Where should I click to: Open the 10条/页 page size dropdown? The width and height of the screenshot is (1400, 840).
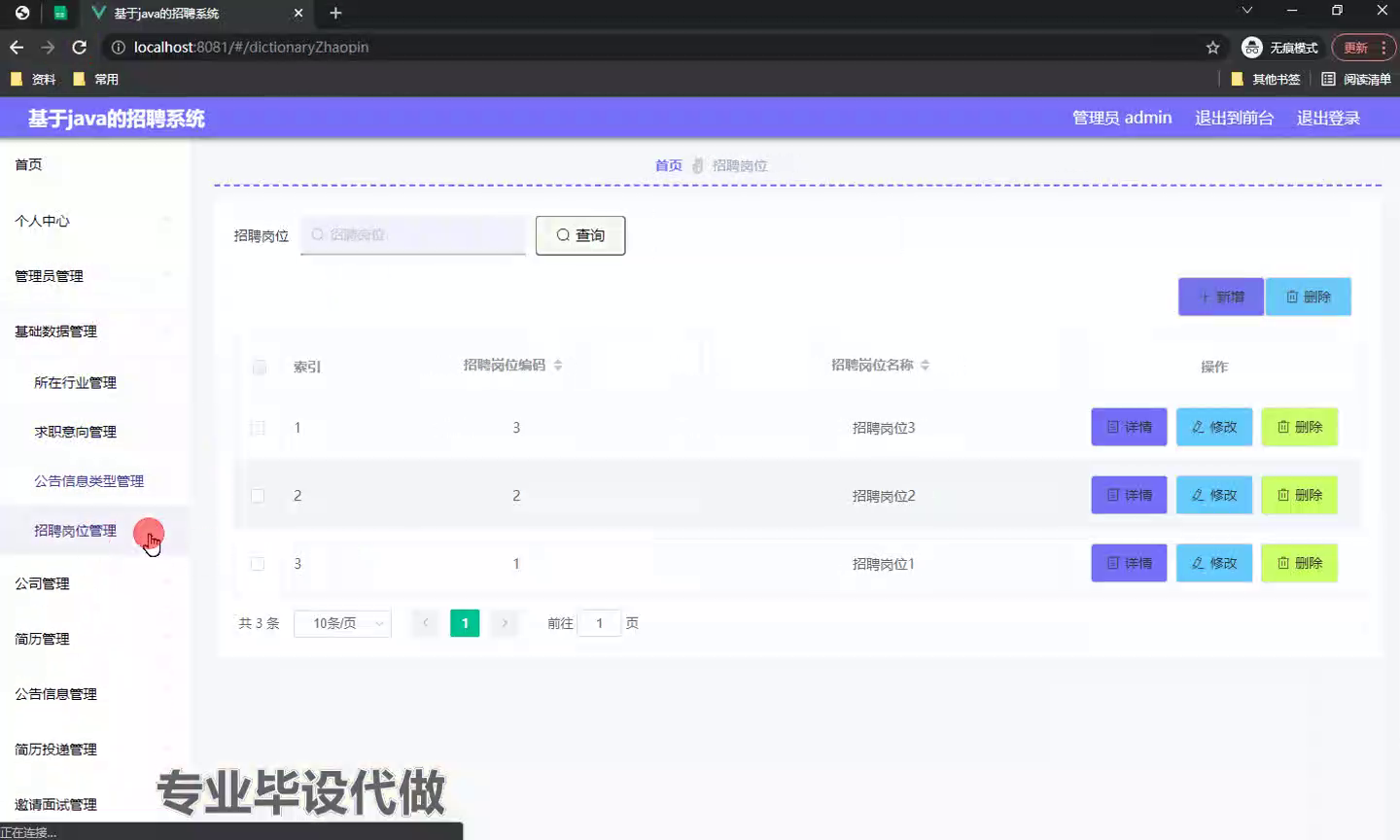point(342,623)
